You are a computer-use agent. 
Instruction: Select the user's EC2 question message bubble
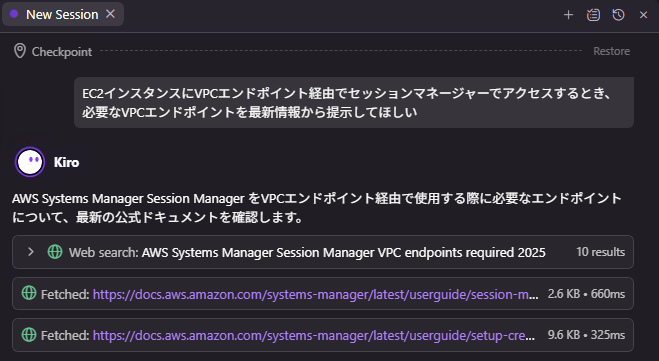pyautogui.click(x=354, y=103)
